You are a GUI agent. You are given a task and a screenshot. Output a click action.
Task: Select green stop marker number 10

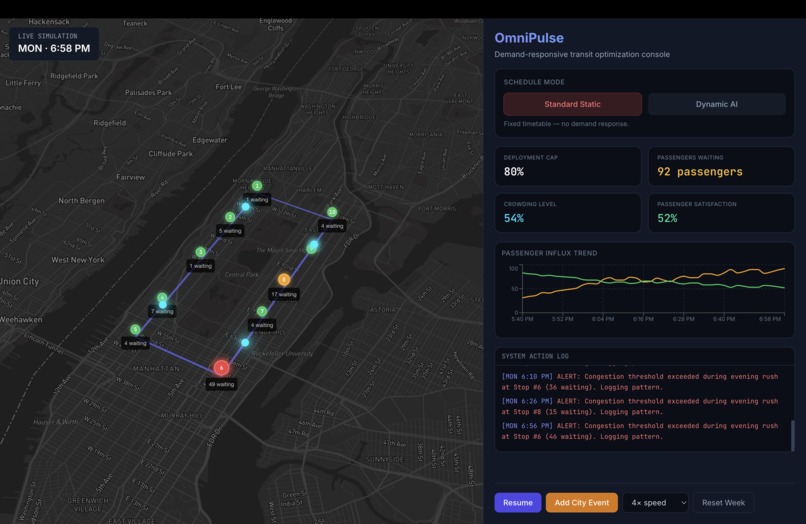332,212
